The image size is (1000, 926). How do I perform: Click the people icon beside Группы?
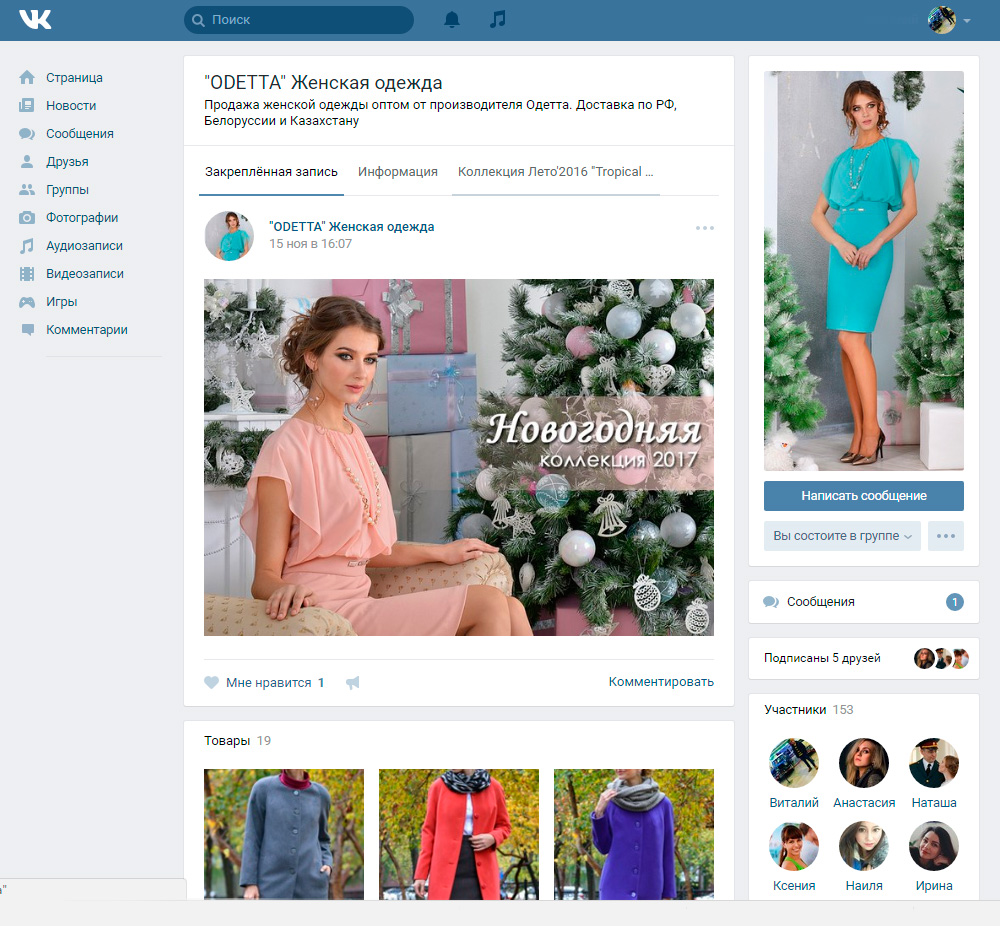(27, 190)
